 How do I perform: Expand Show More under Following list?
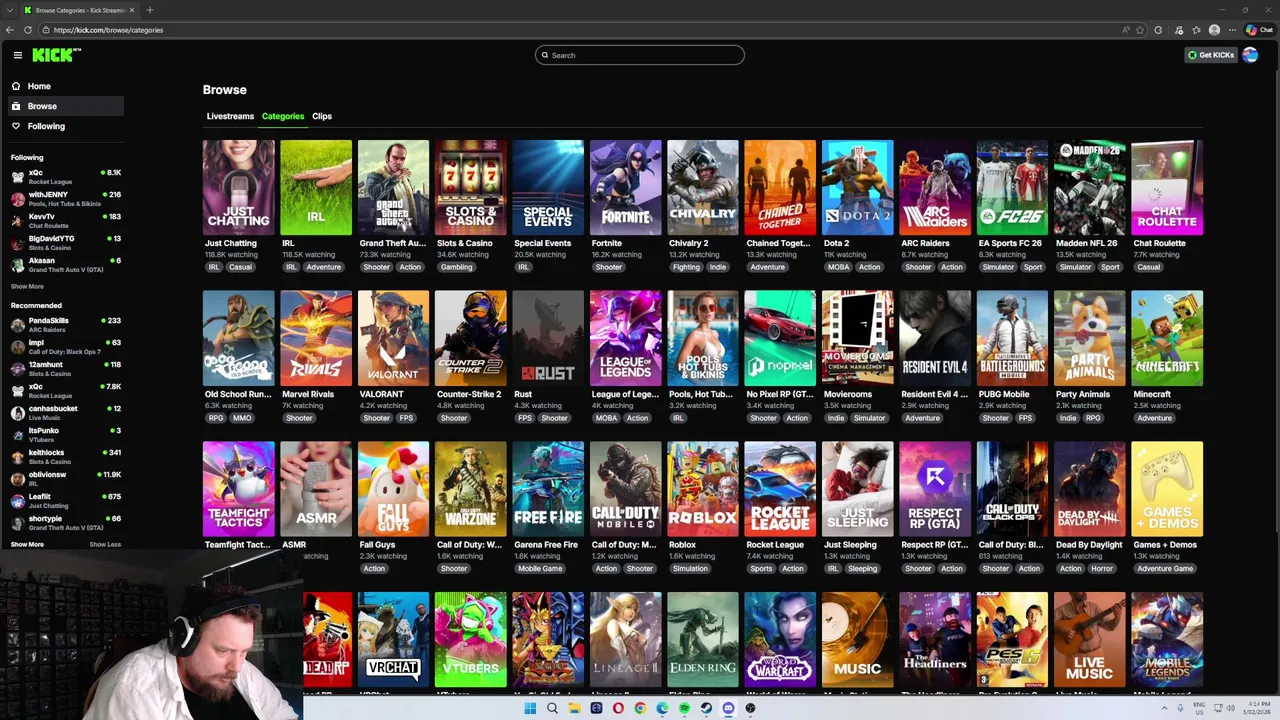pos(27,286)
